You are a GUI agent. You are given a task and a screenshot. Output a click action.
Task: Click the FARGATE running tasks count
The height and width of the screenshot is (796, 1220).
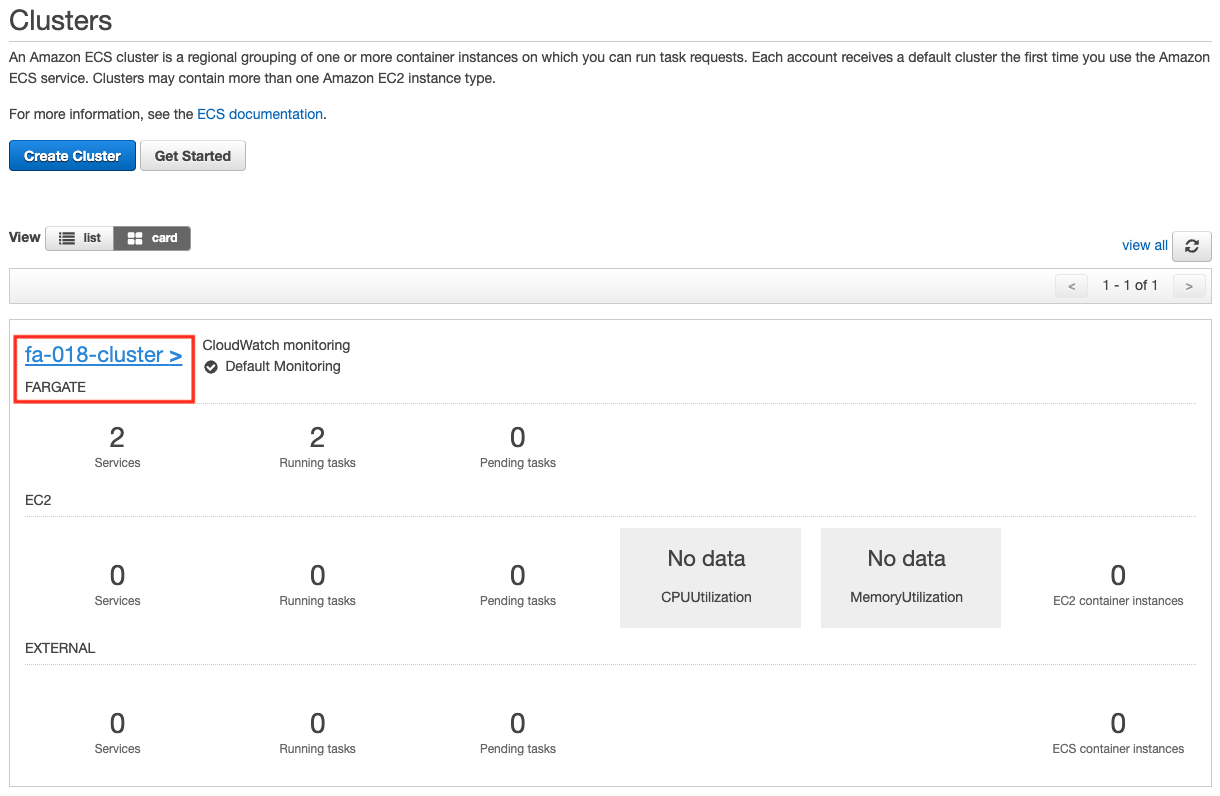pos(317,437)
